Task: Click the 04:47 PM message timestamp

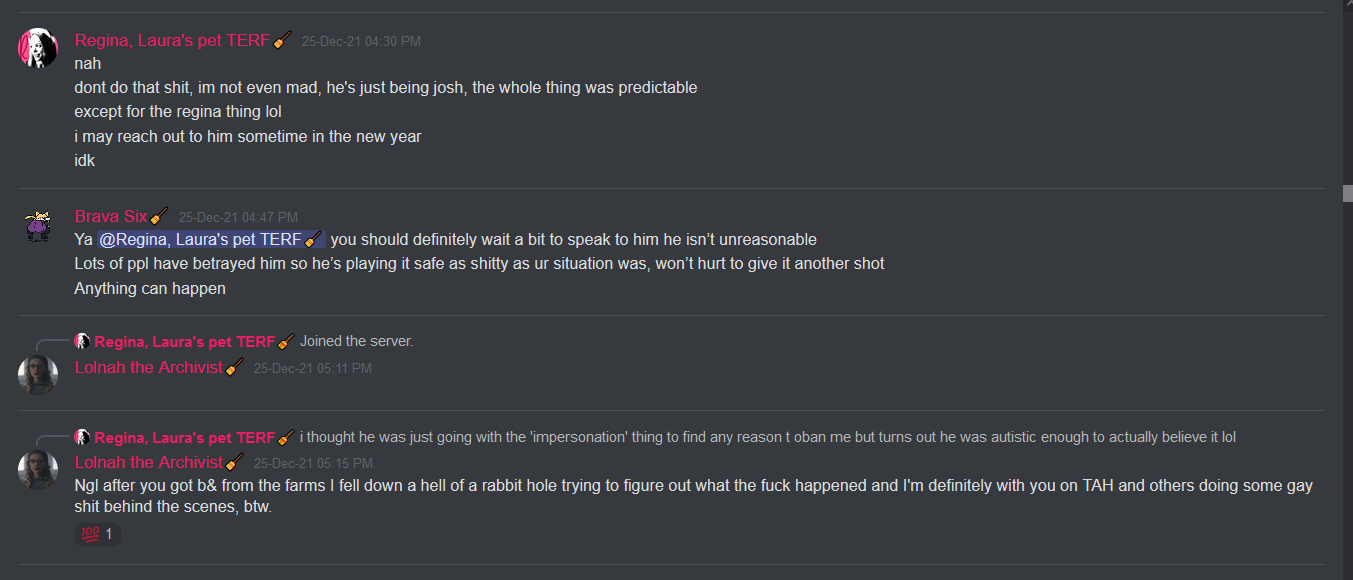Action: click(238, 217)
